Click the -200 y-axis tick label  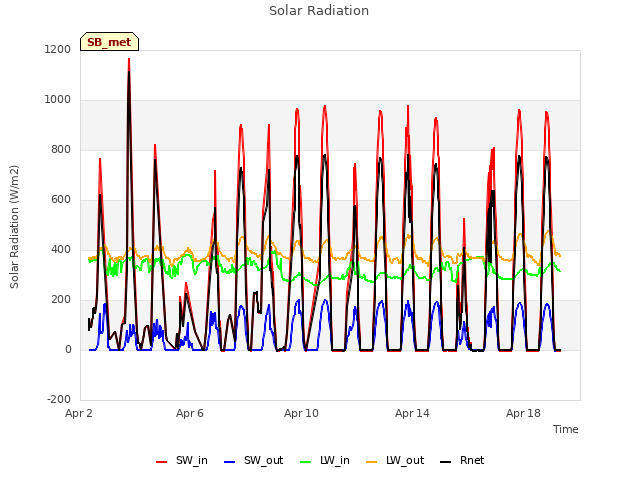pos(59,400)
